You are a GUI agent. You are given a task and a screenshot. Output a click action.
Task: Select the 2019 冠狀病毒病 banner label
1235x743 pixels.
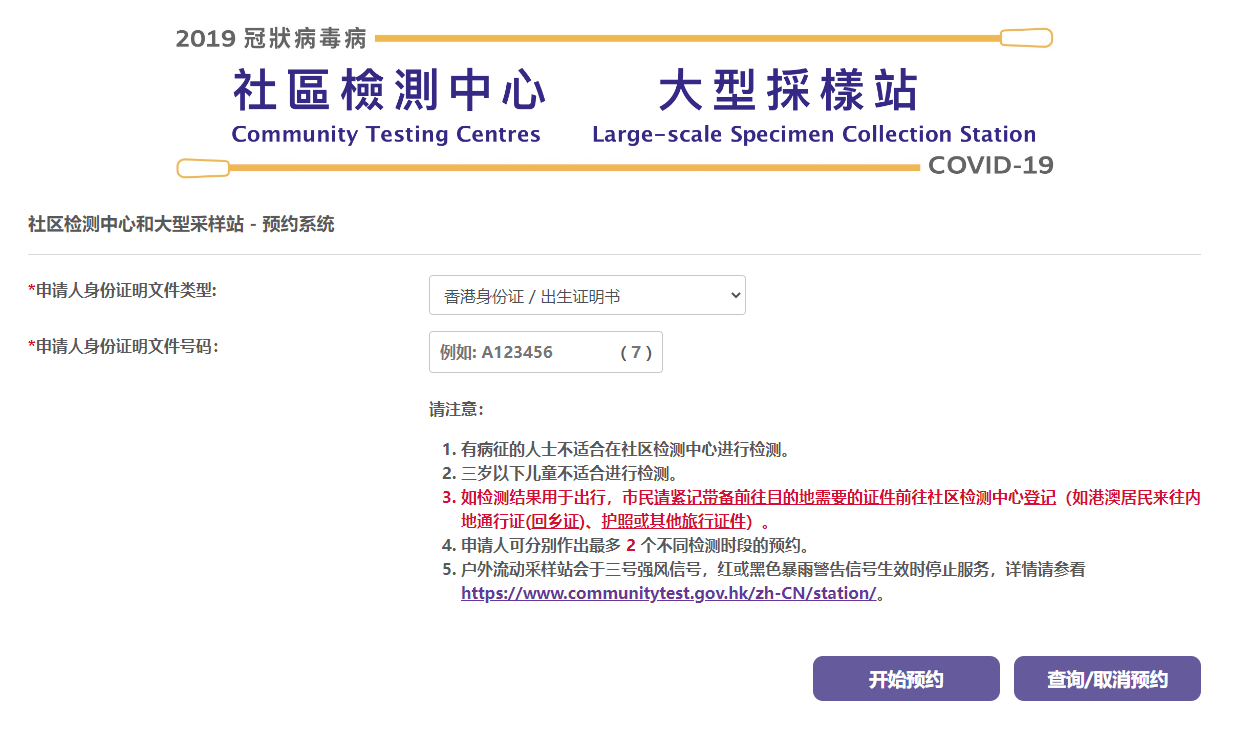pos(271,39)
